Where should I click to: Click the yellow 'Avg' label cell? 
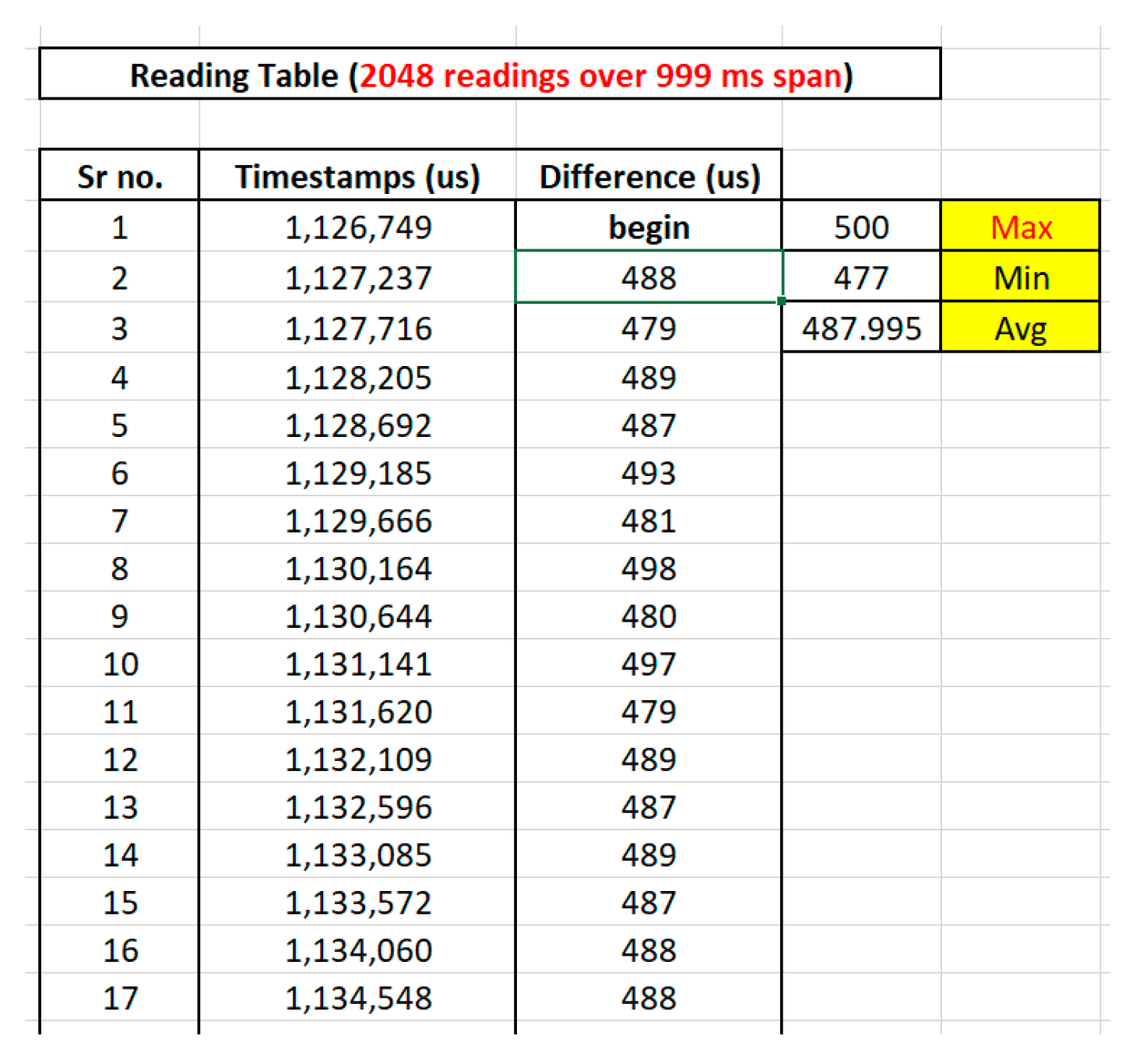(1020, 328)
